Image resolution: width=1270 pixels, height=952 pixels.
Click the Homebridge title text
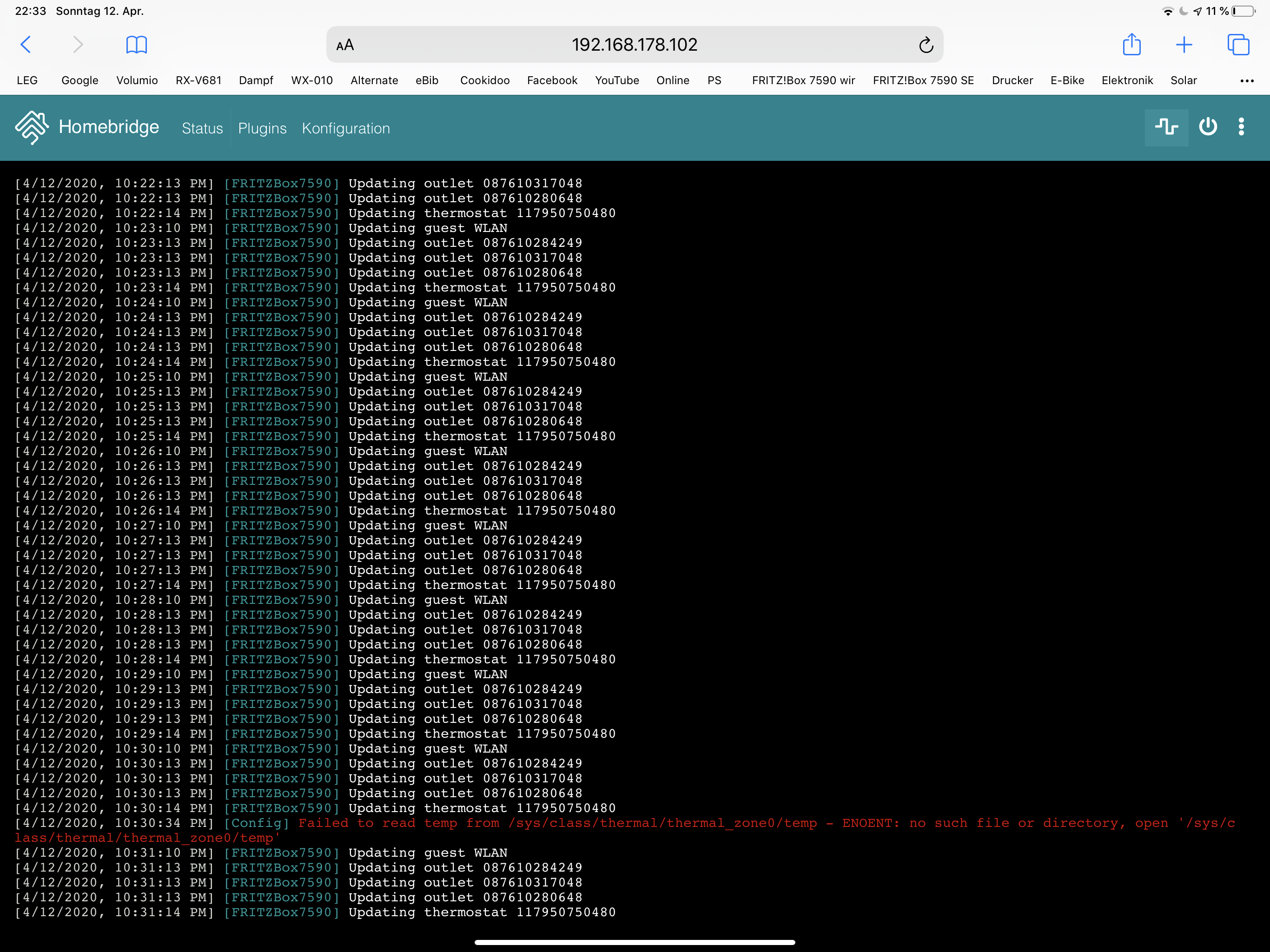[x=108, y=127]
